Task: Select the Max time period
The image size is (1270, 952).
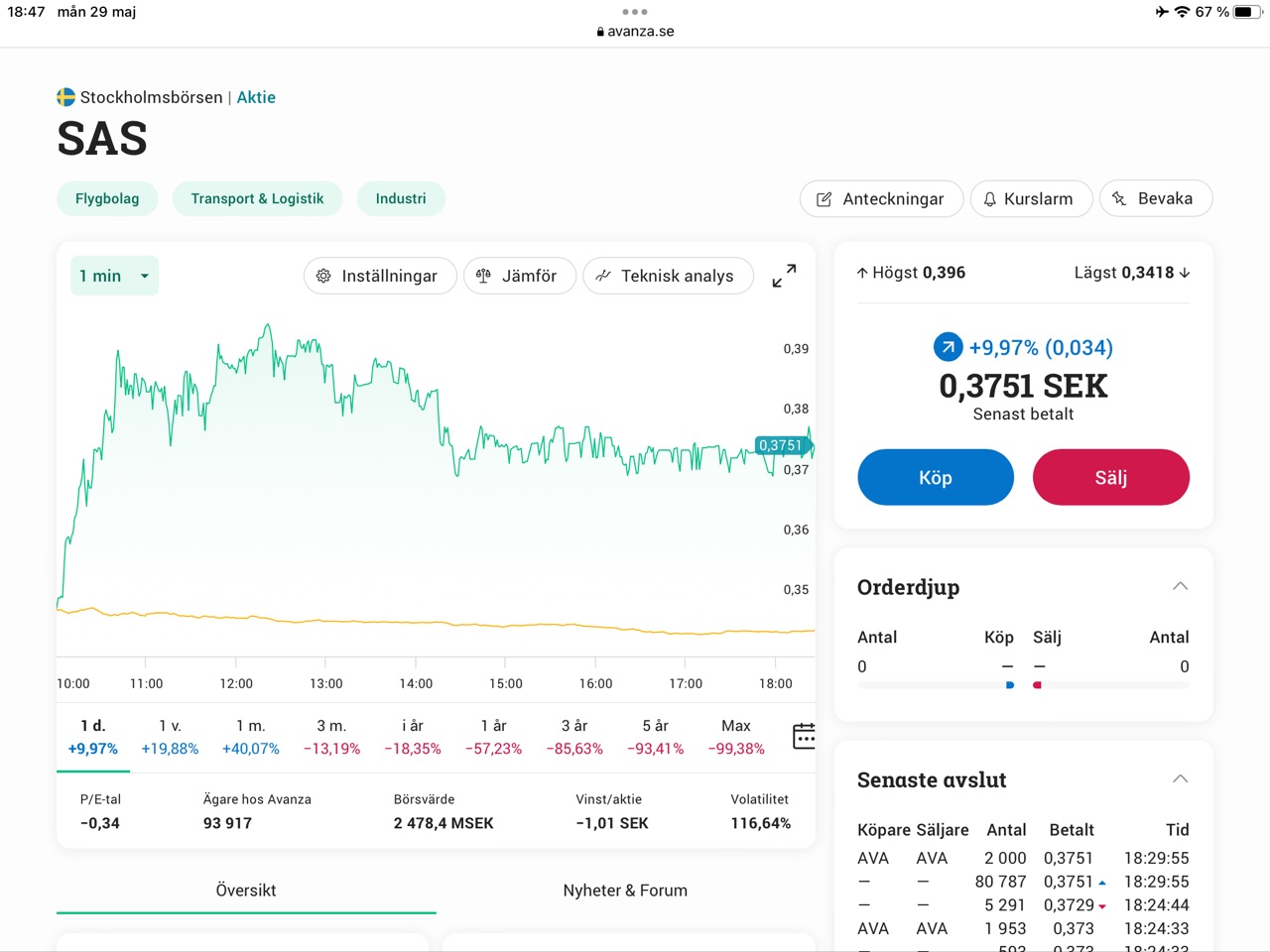Action: click(x=735, y=737)
